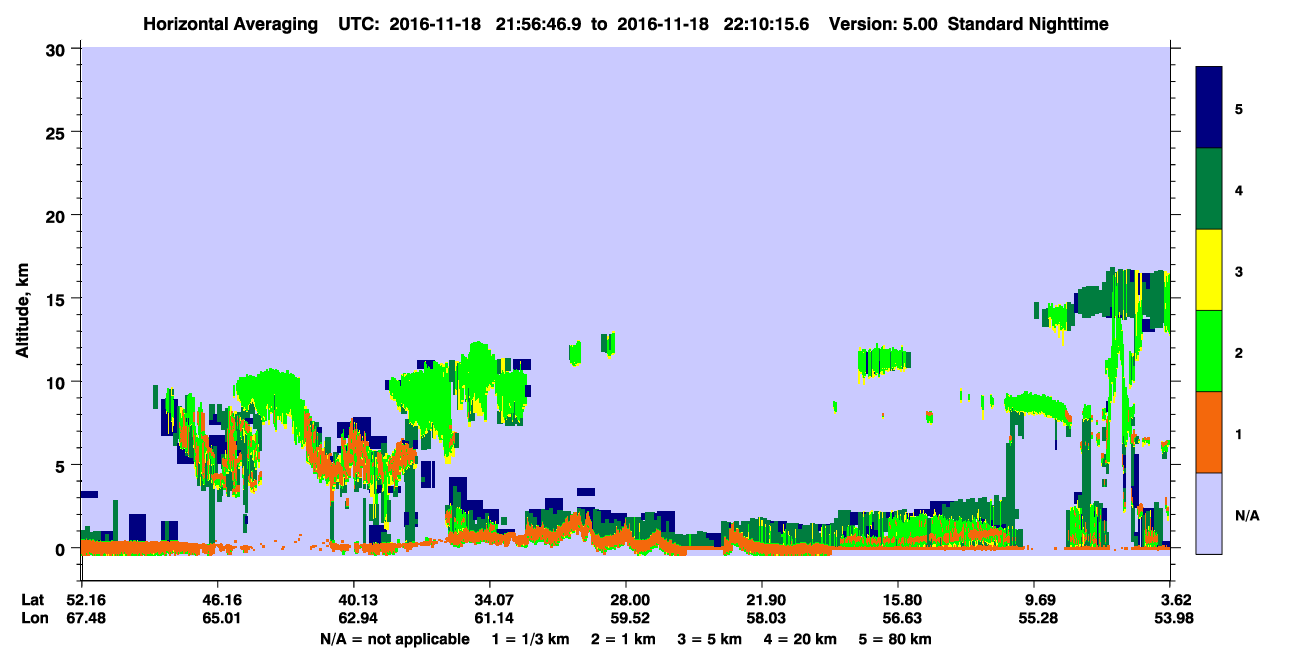Click the '3 = 5 km' legend entry
The height and width of the screenshot is (667, 1300).
(709, 639)
